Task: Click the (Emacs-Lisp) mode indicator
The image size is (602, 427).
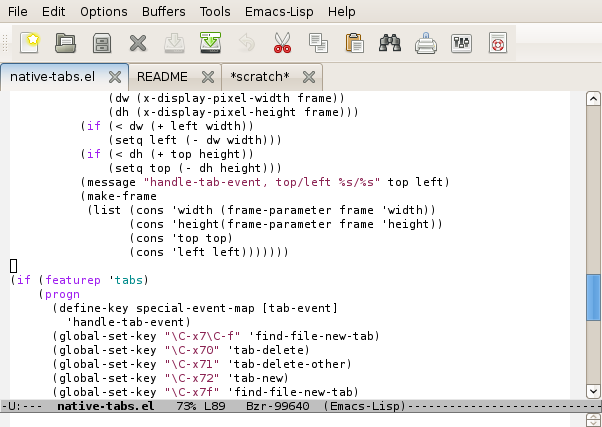Action: pos(364,406)
